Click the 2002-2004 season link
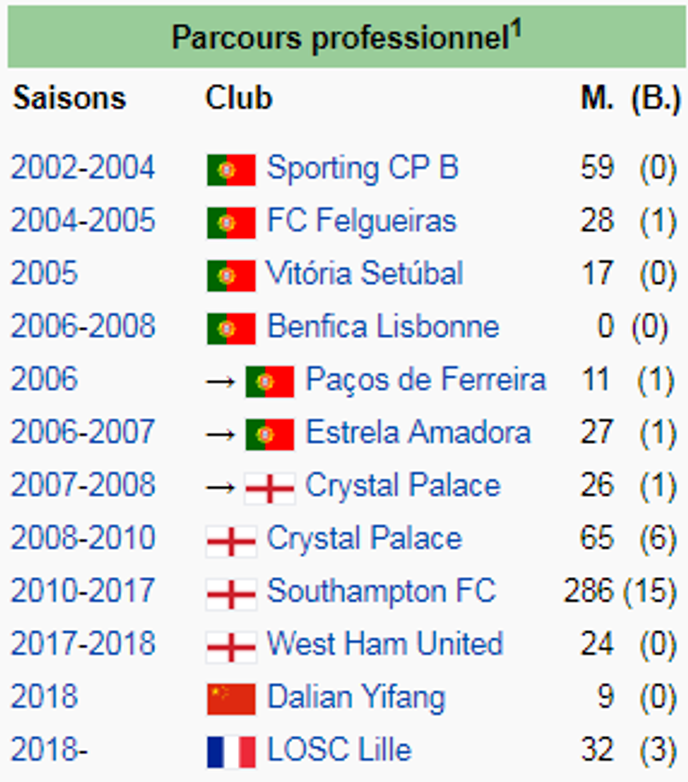 click(83, 168)
